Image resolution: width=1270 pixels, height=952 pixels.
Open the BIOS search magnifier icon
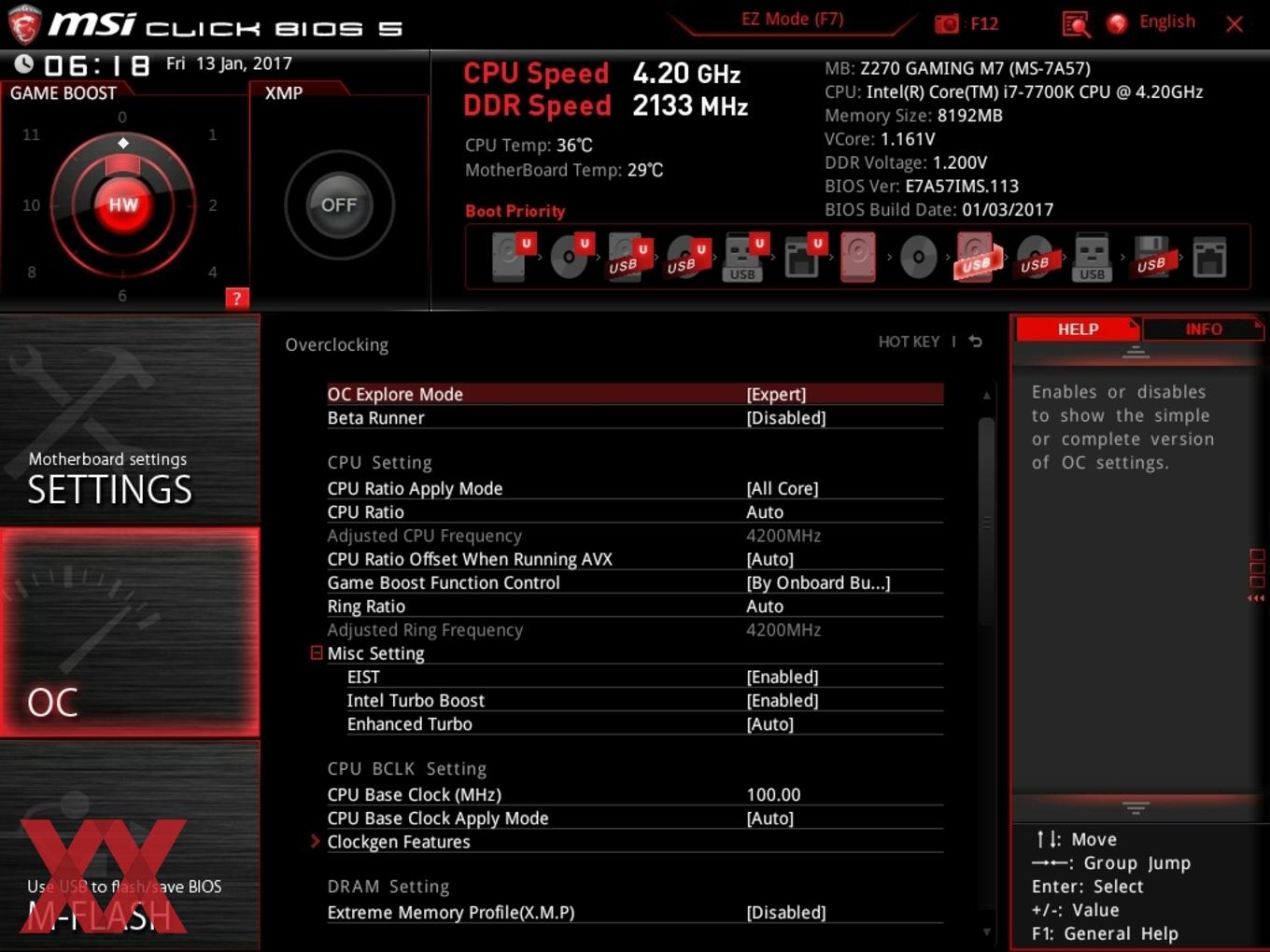click(x=1076, y=23)
